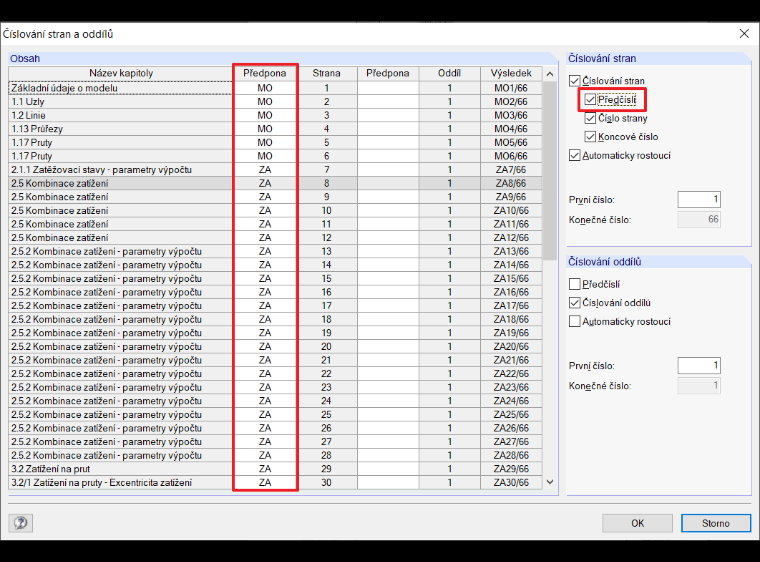This screenshot has width=760, height=562.
Task: Toggle the Číslování oddílů checkbox
Action: 575,303
